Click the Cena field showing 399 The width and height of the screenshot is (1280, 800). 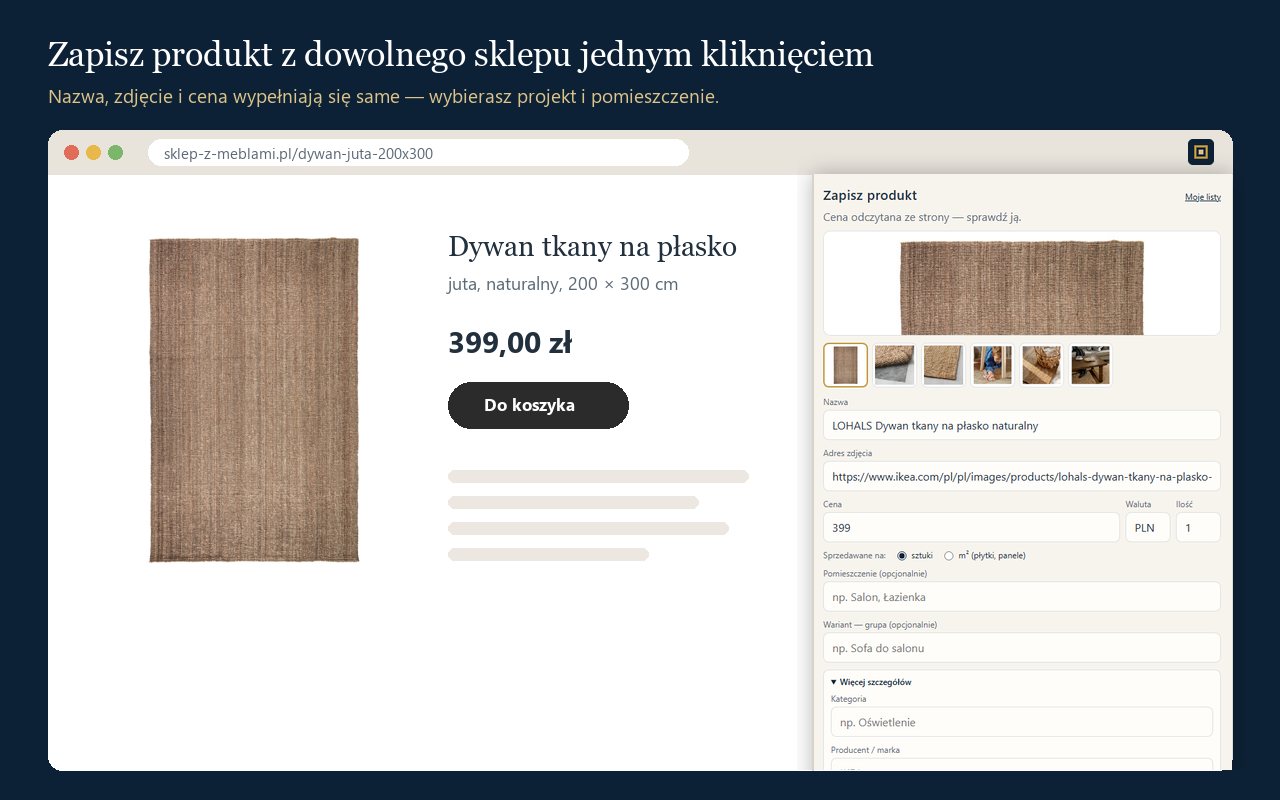971,527
